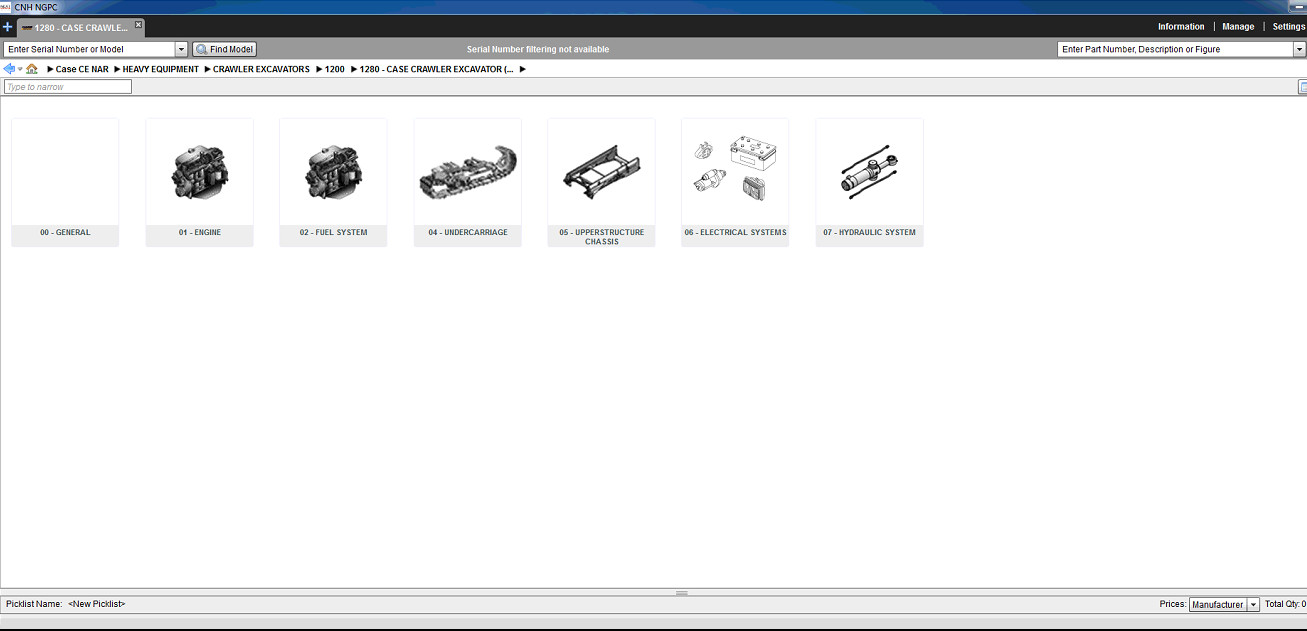Click the 01 - ENGINE label
The height and width of the screenshot is (631, 1307).
[x=200, y=232]
